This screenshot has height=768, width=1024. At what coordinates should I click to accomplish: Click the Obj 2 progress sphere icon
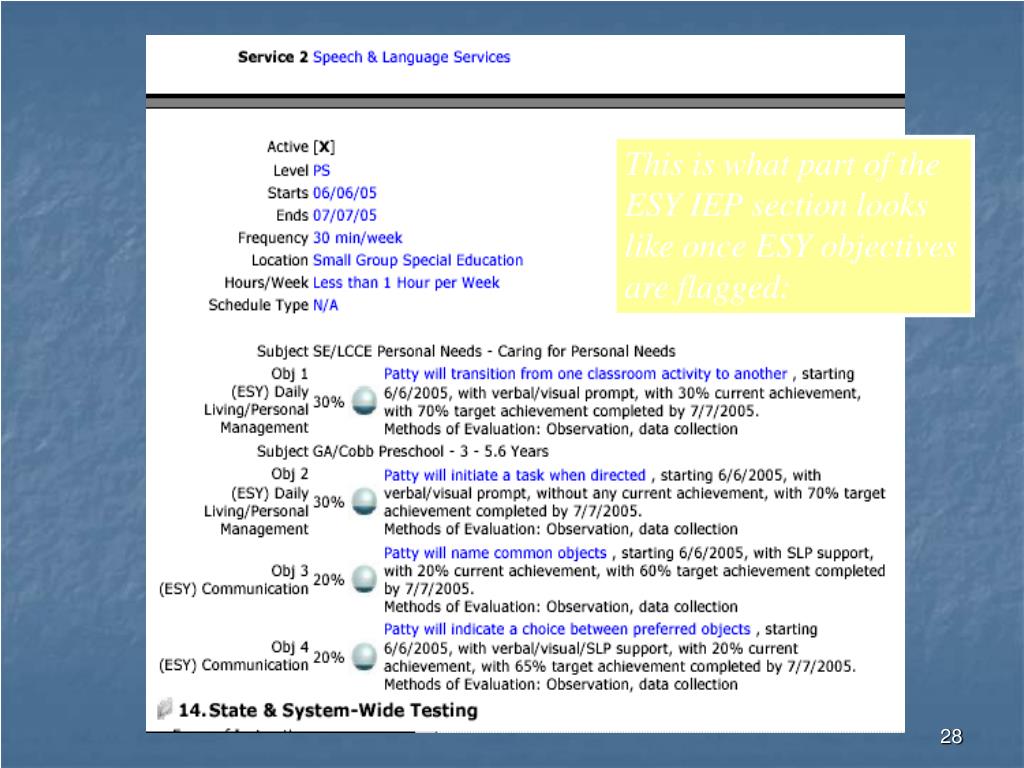(364, 502)
